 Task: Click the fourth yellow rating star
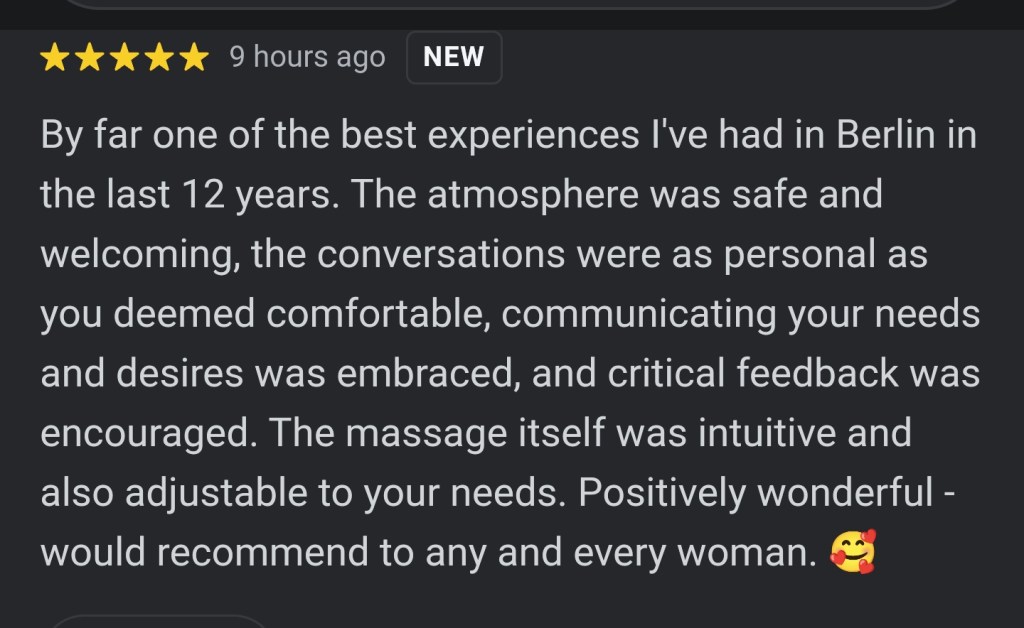tap(158, 58)
